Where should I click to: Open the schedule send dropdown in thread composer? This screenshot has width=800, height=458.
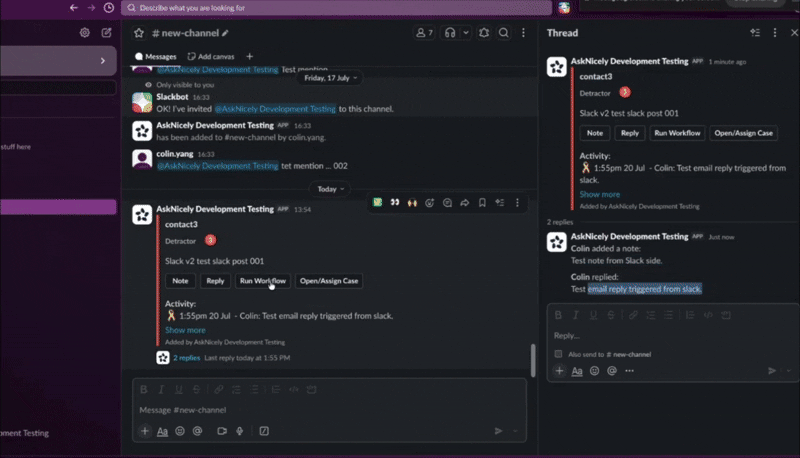[x=789, y=371]
